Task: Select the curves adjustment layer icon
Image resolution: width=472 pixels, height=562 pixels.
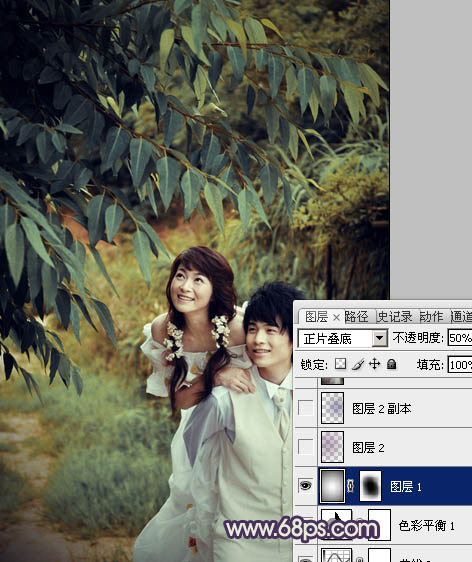Action: 336,555
